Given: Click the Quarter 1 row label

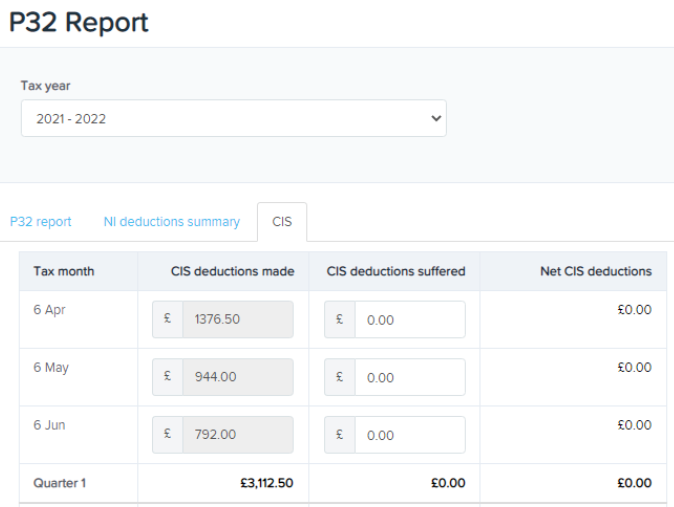Looking at the screenshot, I should pos(60,483).
